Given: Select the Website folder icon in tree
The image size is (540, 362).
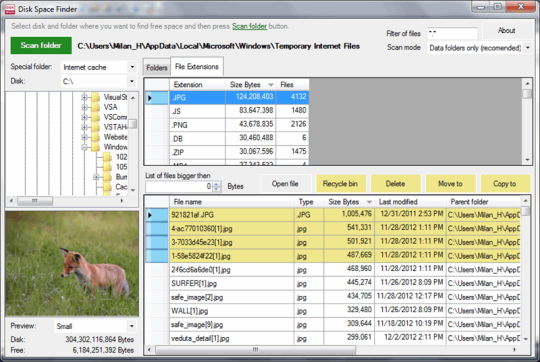Looking at the screenshot, I should tap(96, 137).
